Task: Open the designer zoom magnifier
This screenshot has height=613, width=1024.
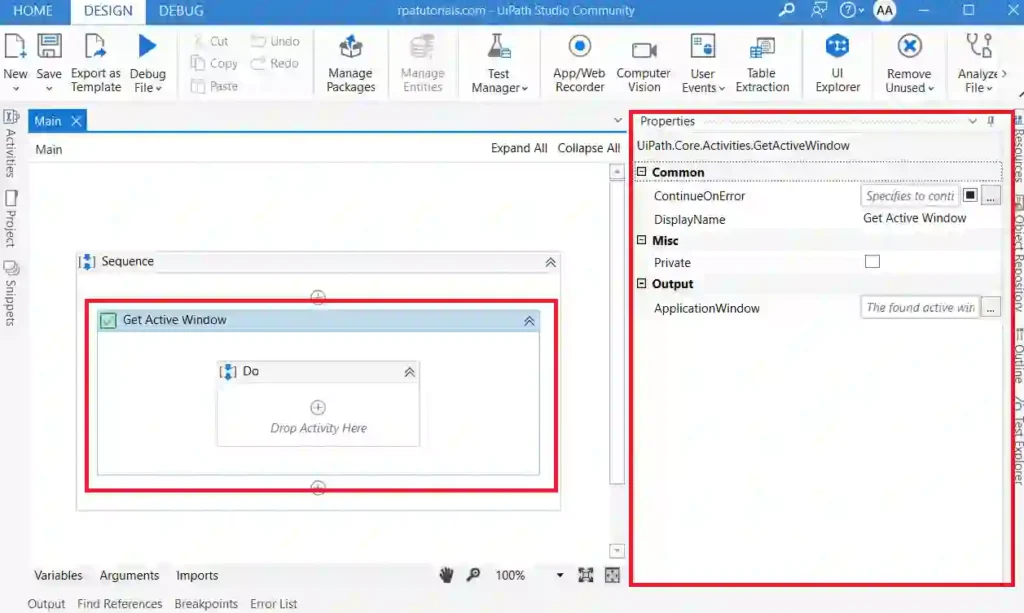Action: [473, 575]
